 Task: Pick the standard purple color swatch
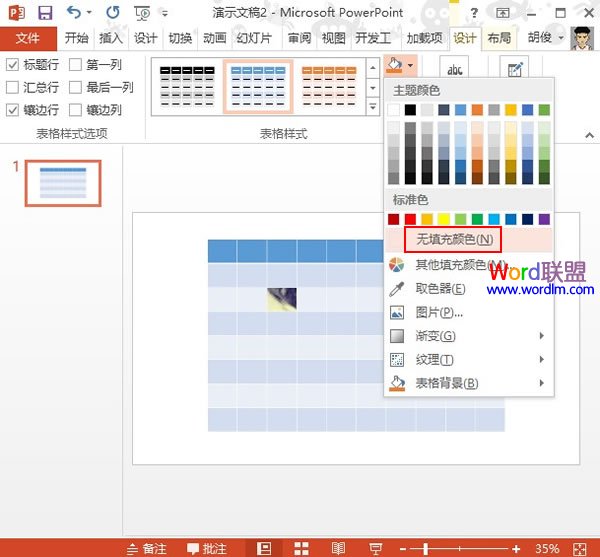(x=544, y=219)
